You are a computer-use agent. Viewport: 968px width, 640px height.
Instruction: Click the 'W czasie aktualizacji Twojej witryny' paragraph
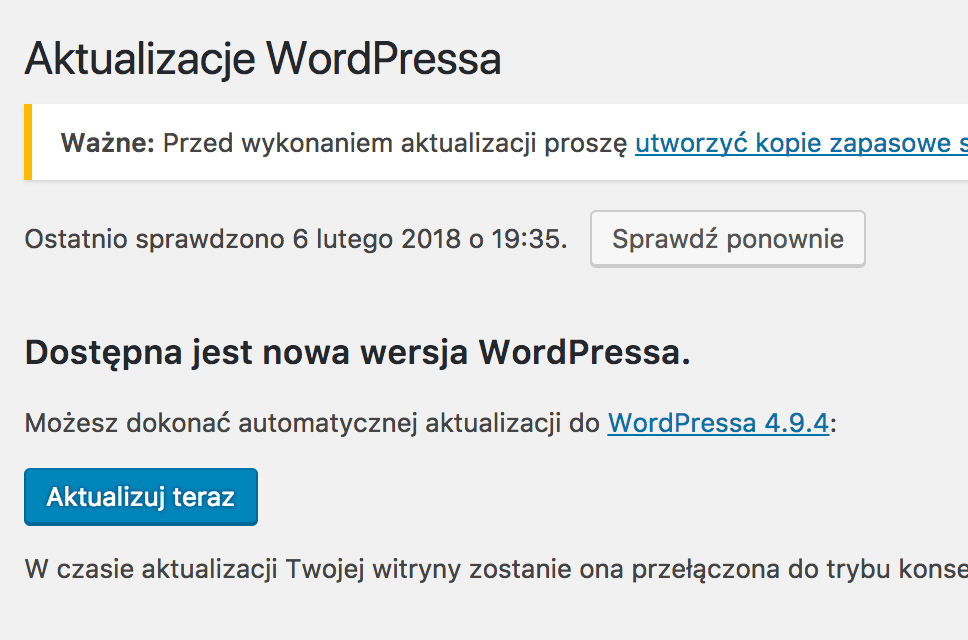tap(496, 569)
